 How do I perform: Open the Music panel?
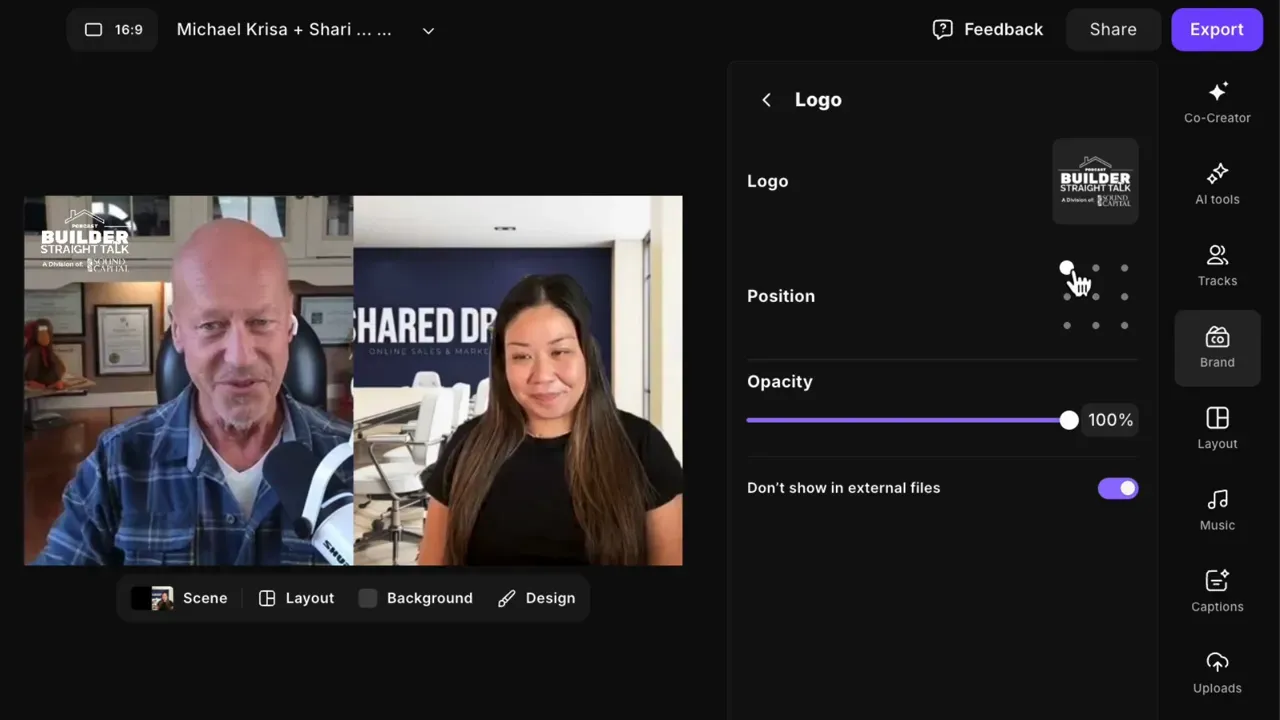[1217, 510]
